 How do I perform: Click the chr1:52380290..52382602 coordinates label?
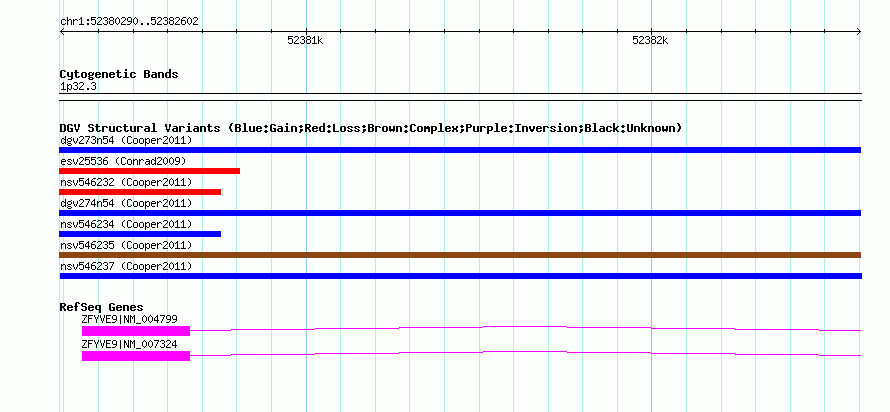point(129,22)
